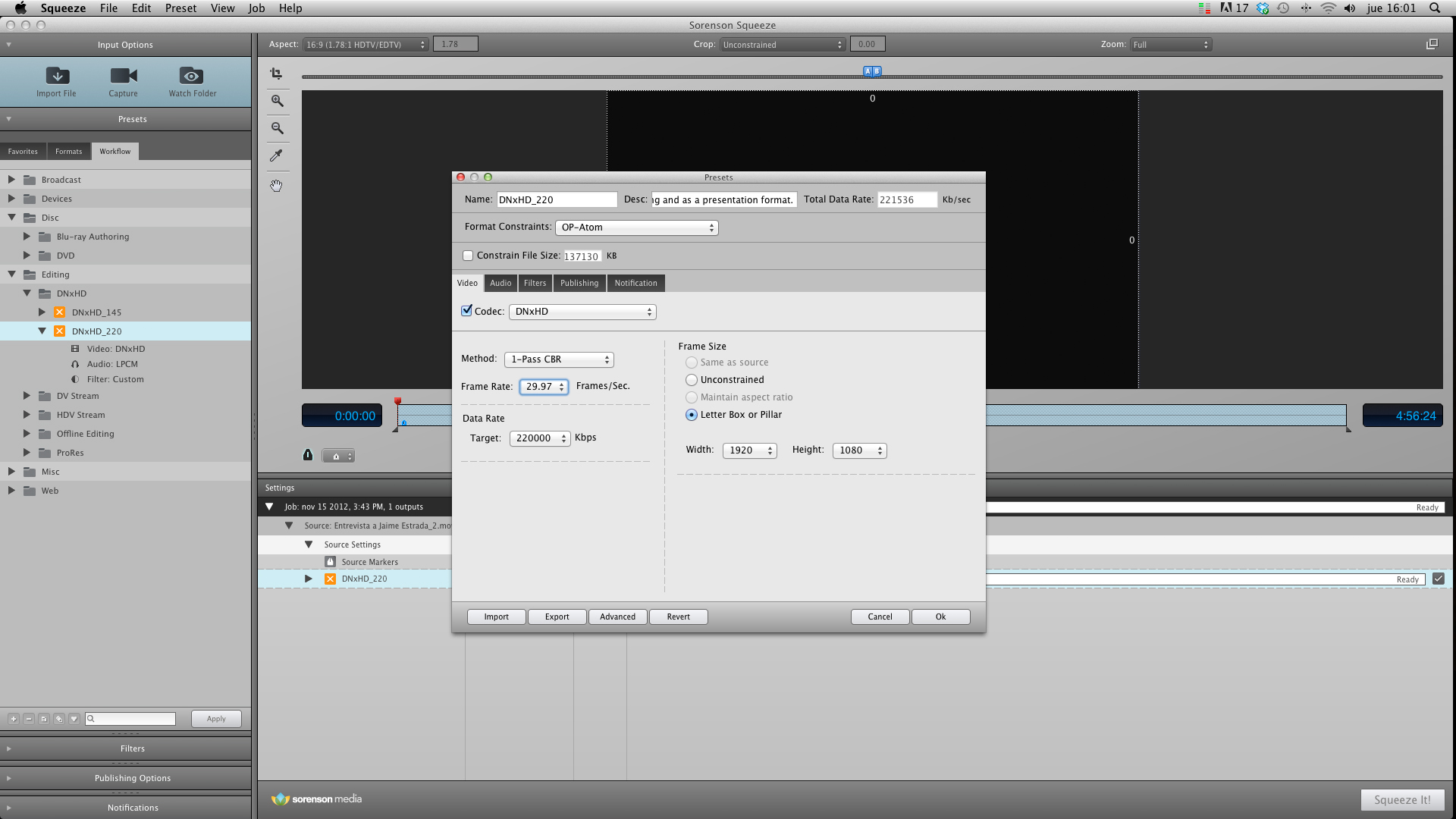This screenshot has height=819, width=1456.
Task: Click the volume icon in menu bar
Action: pos(1350,8)
